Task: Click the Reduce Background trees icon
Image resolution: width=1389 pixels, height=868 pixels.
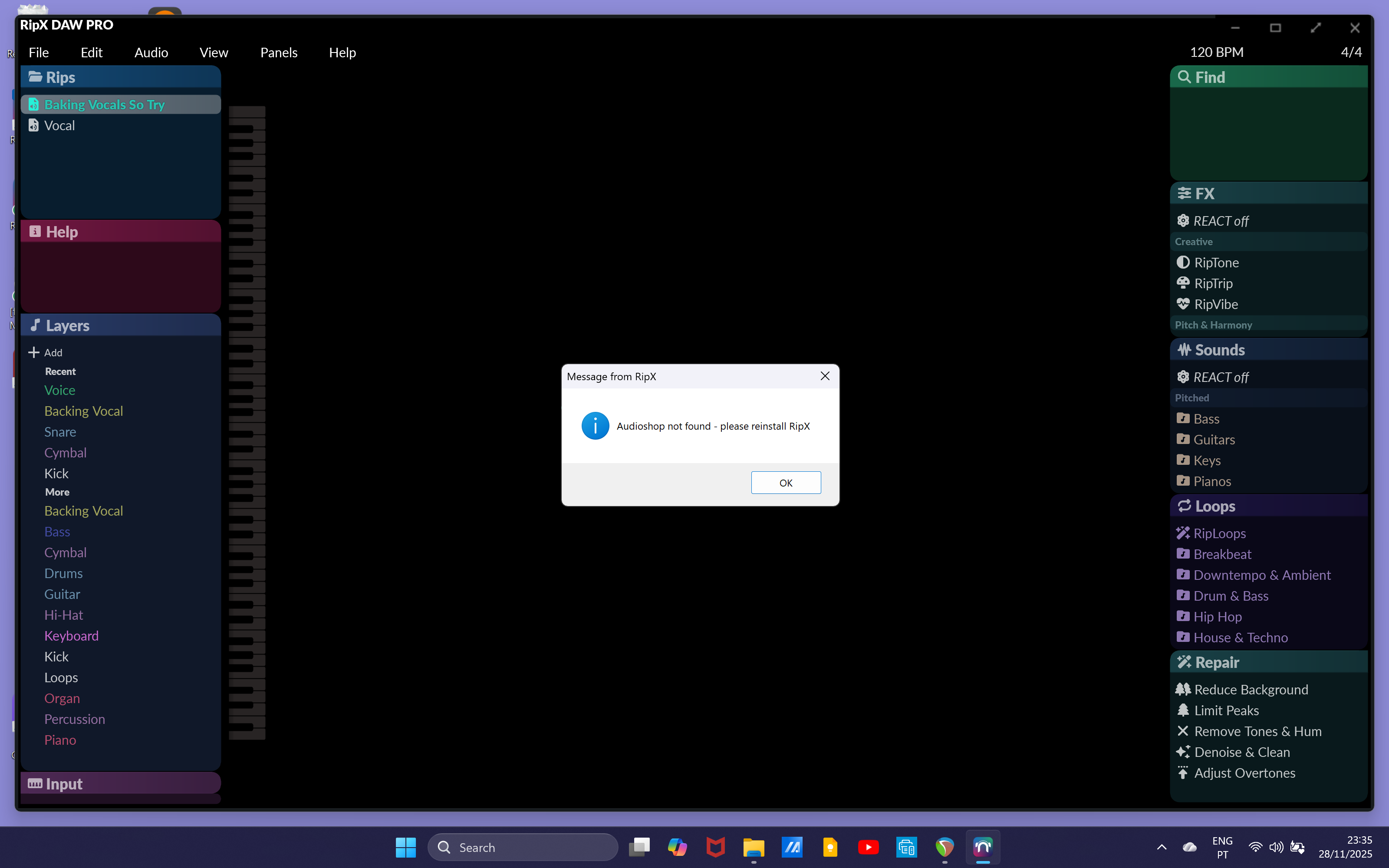Action: 1183,689
